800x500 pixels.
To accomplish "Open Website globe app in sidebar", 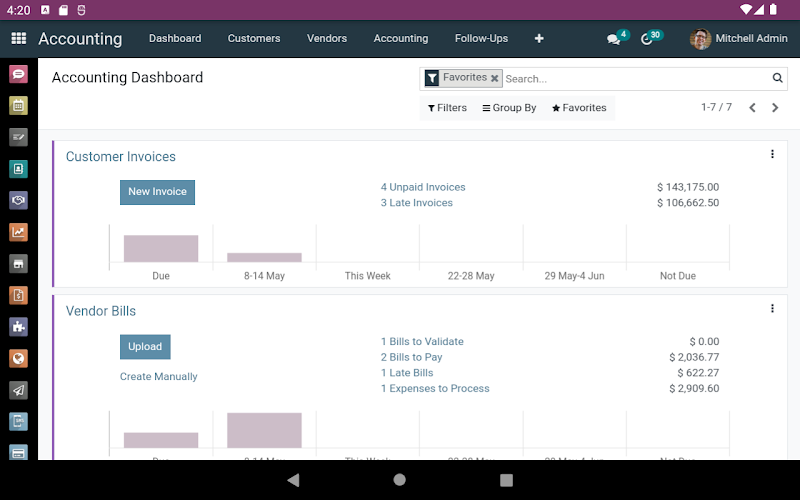I will pyautogui.click(x=18, y=359).
